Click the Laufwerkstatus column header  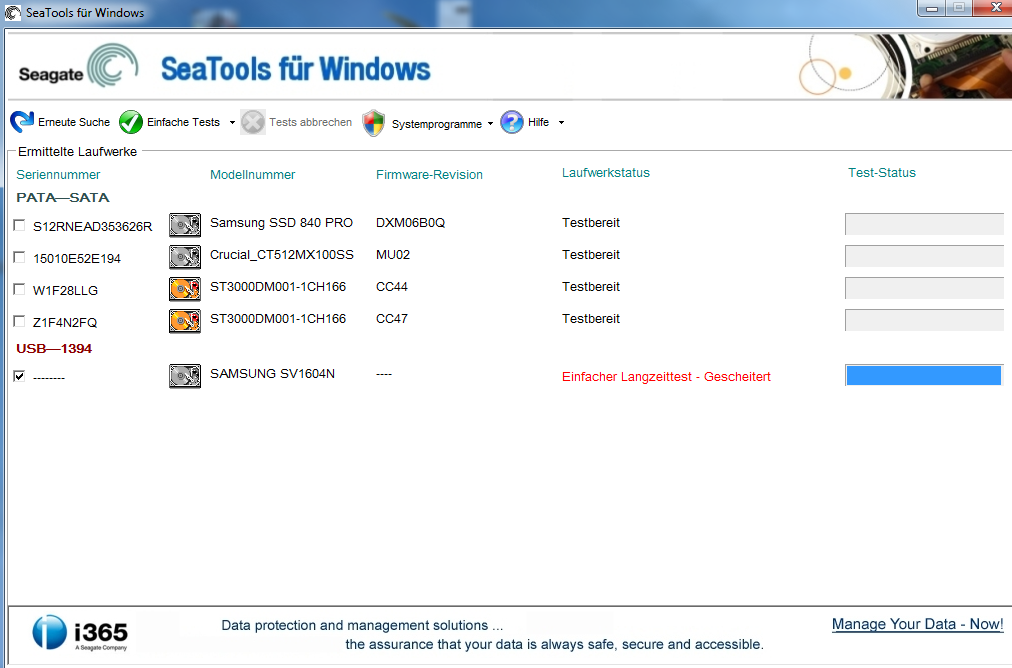605,172
